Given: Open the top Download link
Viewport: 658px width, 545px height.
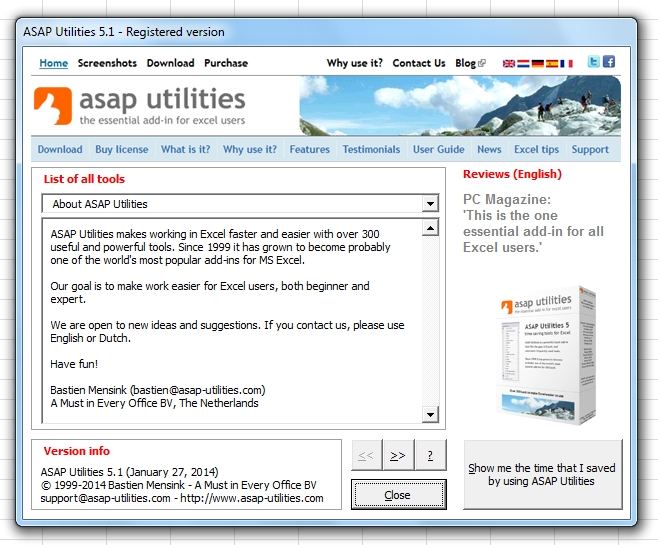Looking at the screenshot, I should coord(170,63).
